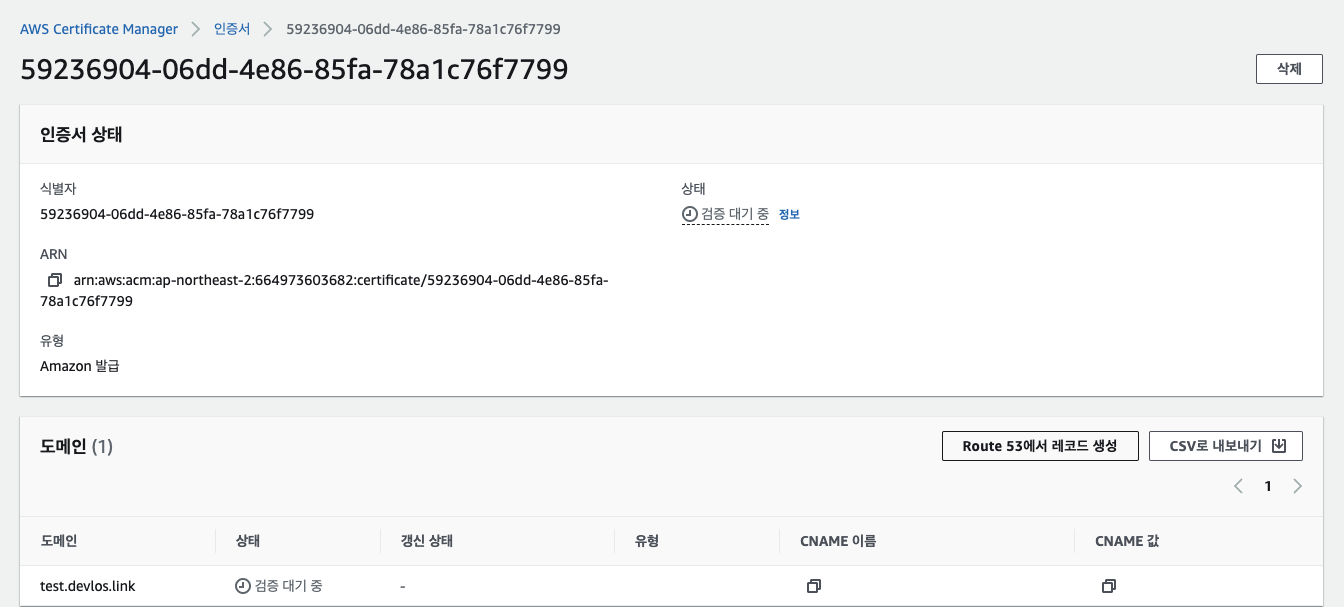Click the certificate ID page heading

[x=294, y=69]
